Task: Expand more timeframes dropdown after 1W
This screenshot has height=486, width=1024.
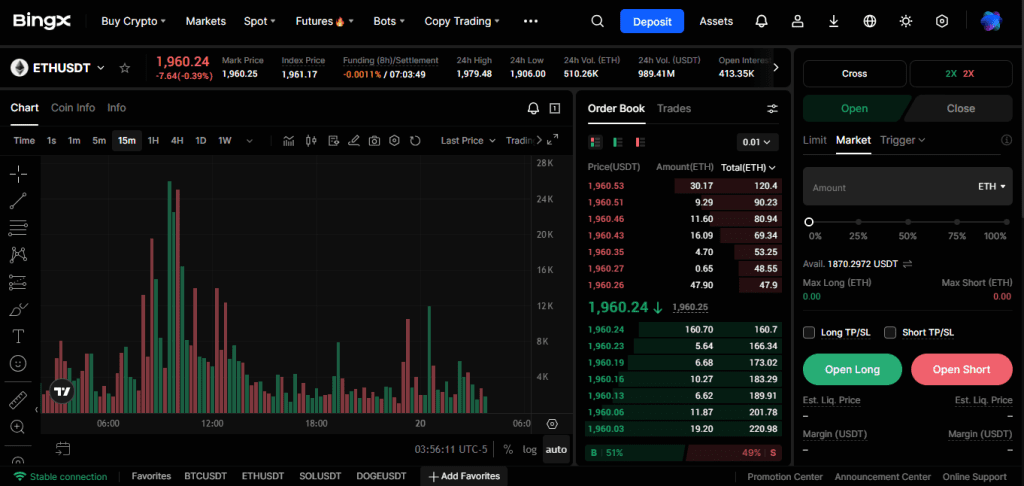Action: click(x=249, y=140)
